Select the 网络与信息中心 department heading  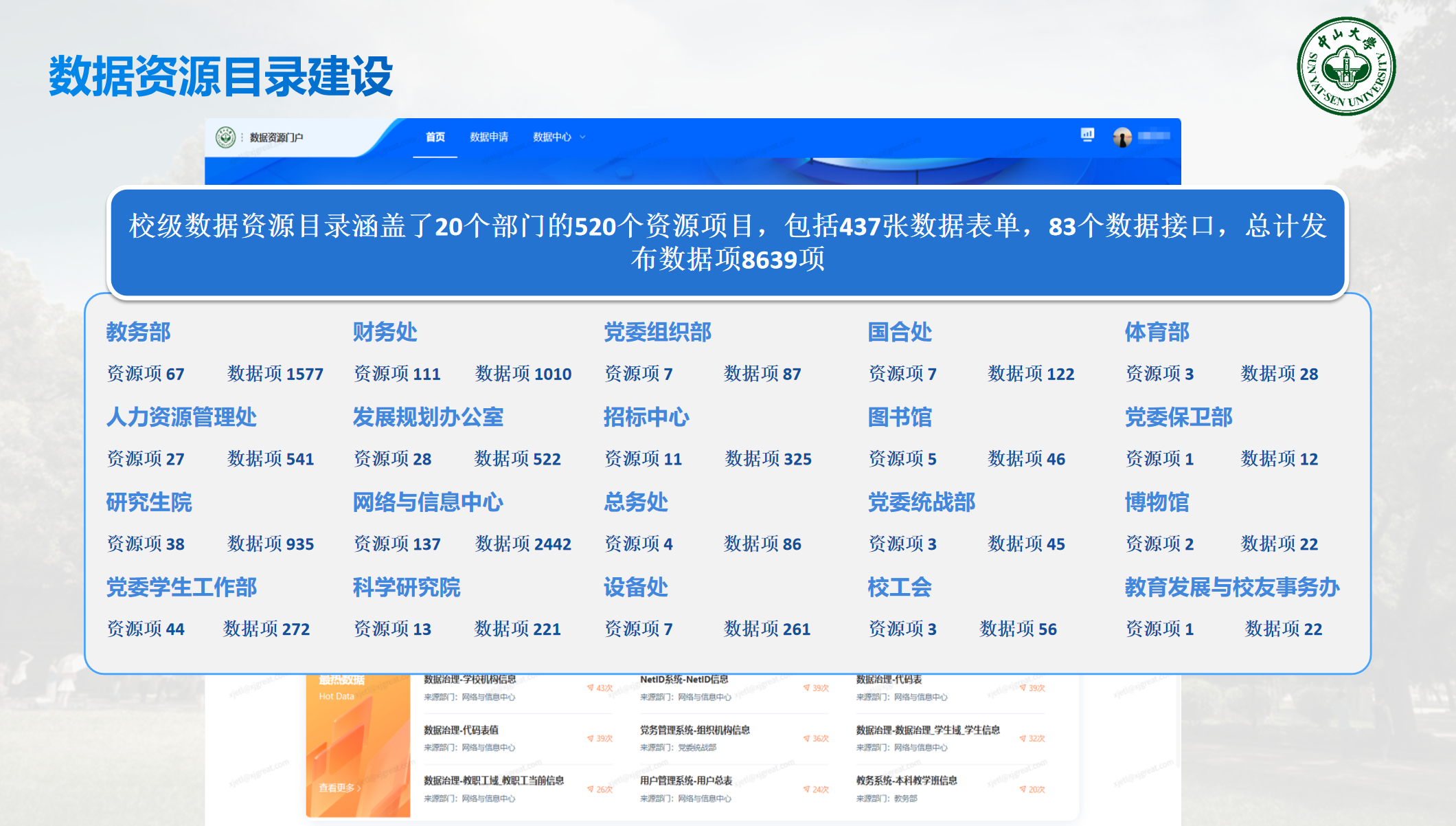click(427, 502)
